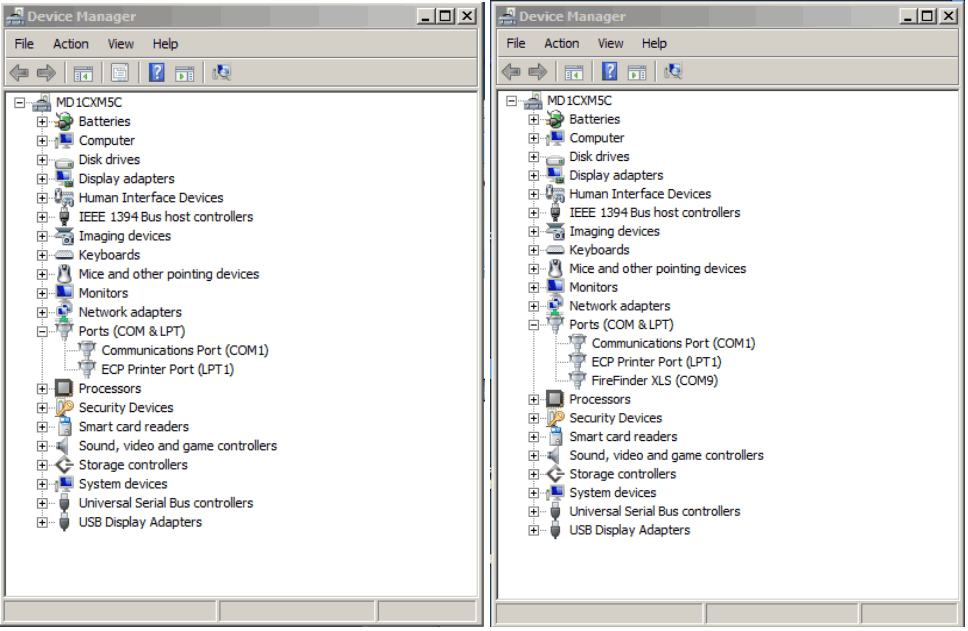Select Computer label in left window

coord(106,141)
